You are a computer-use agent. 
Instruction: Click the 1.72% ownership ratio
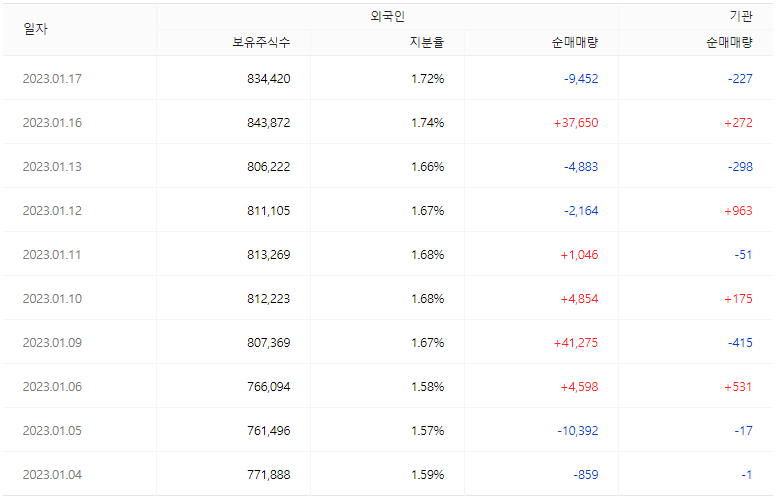428,79
